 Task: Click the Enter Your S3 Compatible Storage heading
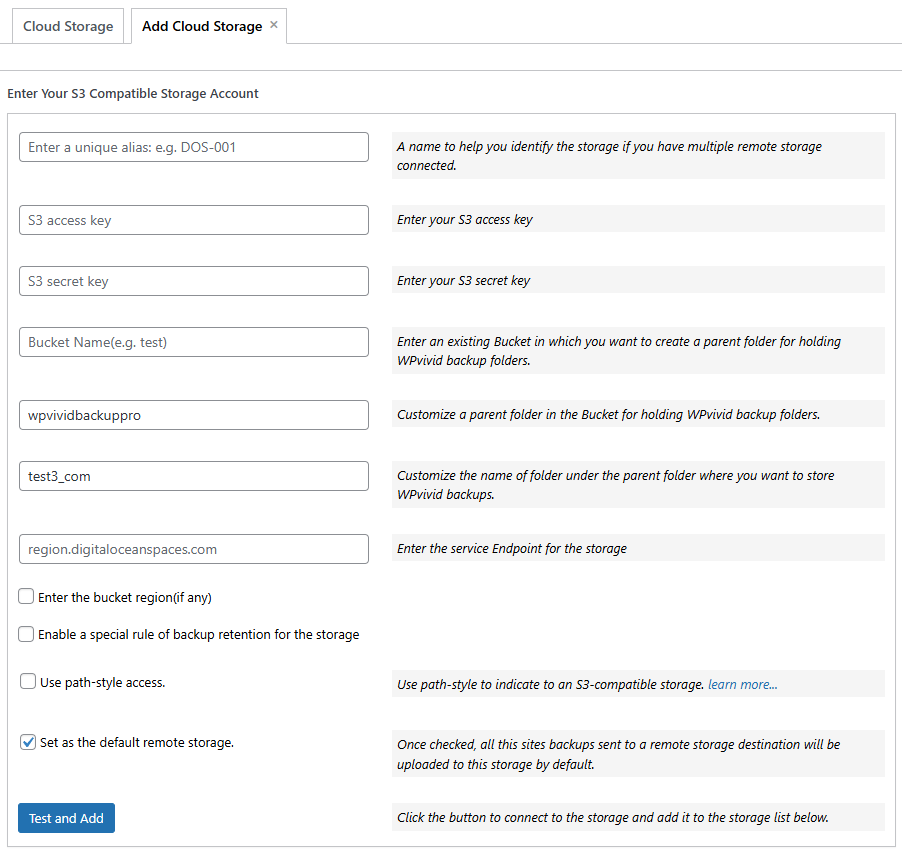[x=132, y=93]
